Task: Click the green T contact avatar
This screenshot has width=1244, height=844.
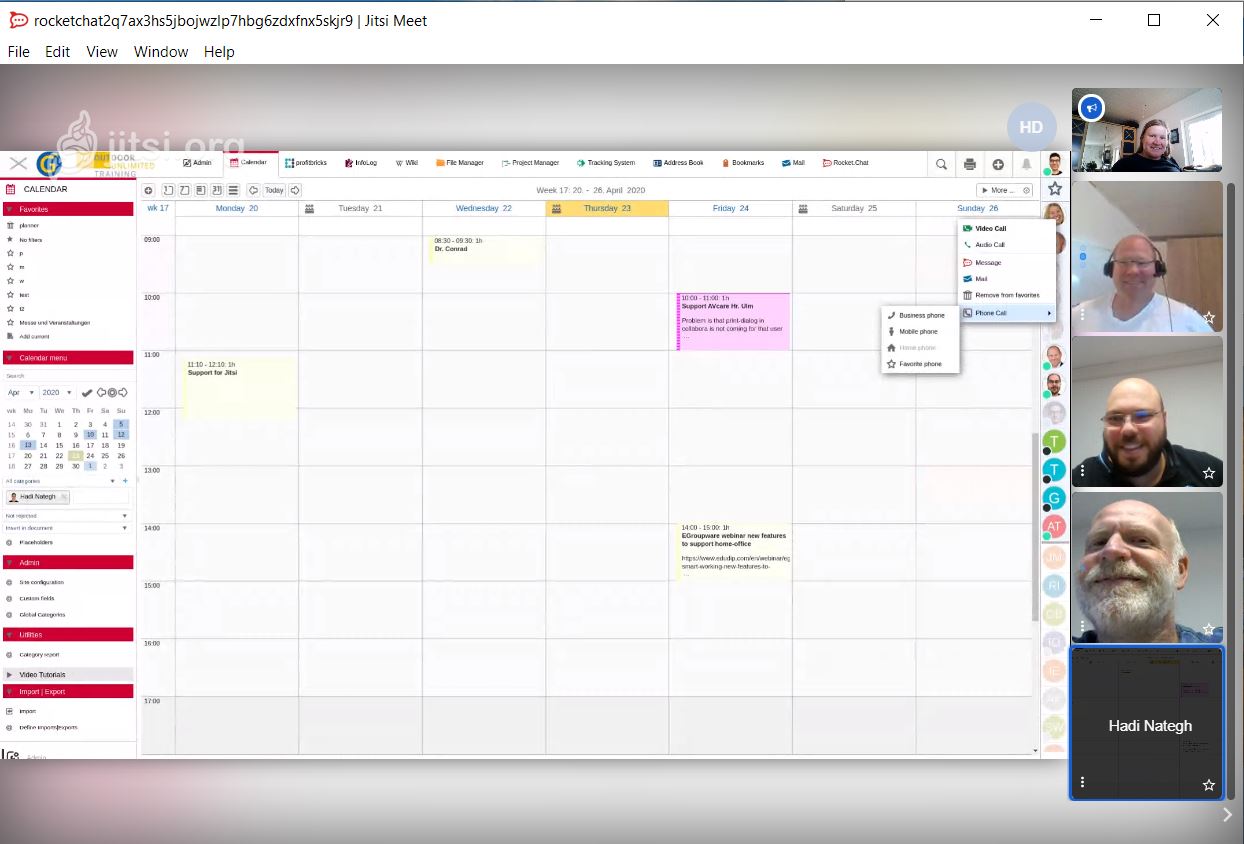Action: [x=1054, y=441]
